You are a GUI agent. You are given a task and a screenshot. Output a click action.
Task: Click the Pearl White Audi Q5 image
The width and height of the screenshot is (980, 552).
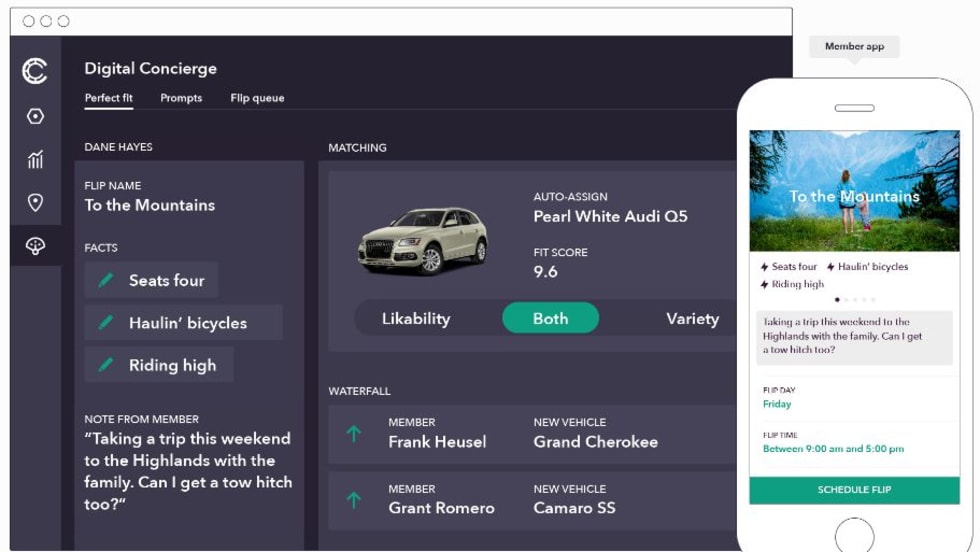click(x=423, y=240)
